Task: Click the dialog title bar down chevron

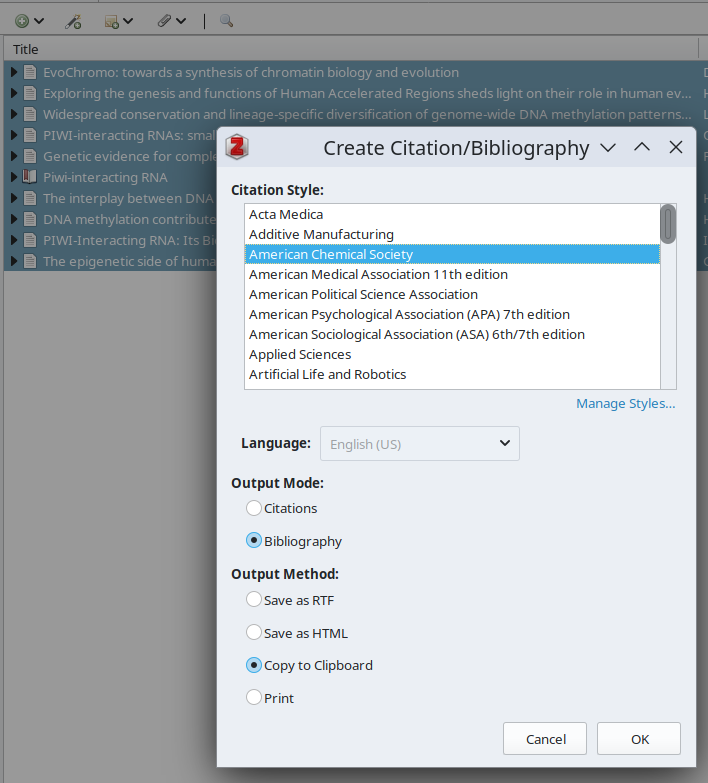Action: tap(608, 148)
